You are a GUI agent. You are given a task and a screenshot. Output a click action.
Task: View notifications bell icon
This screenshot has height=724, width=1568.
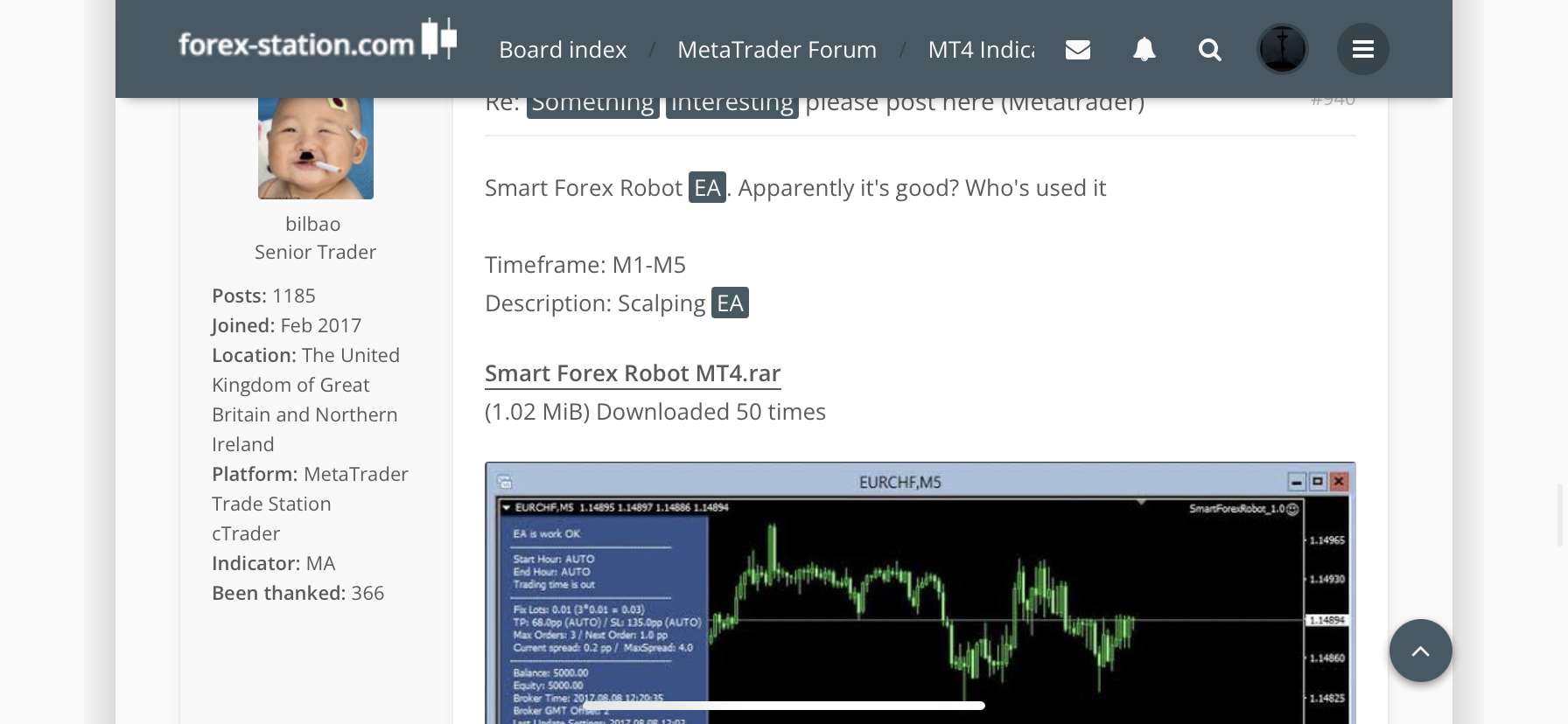pos(1144,50)
